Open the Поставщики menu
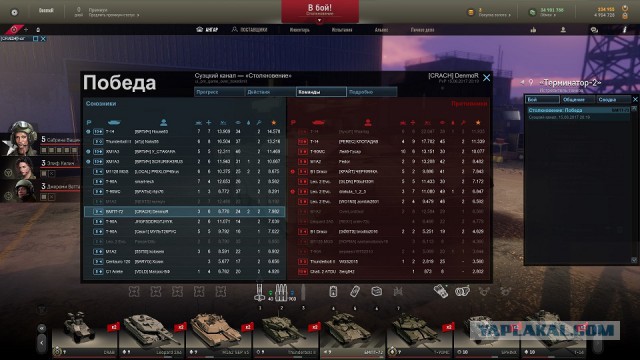 249,30
